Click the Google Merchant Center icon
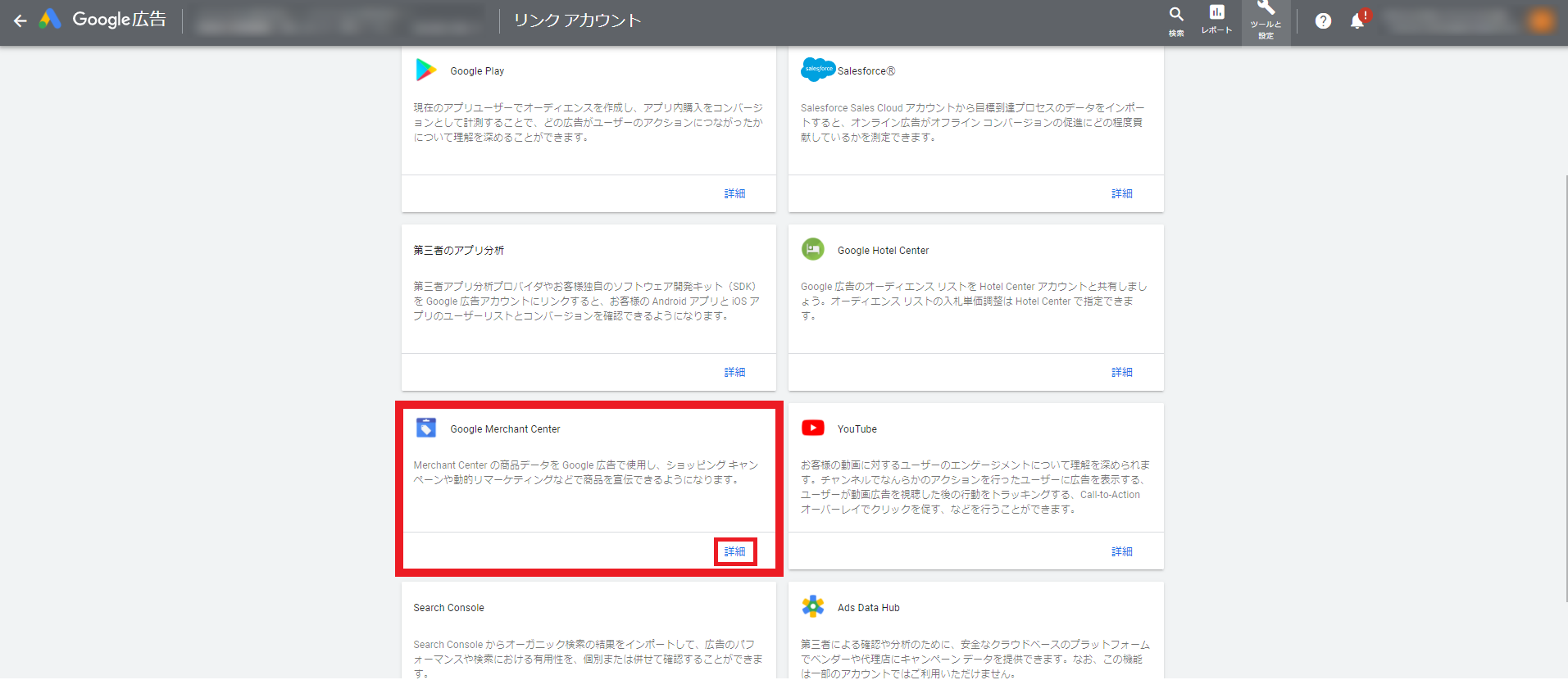Viewport: 1568px width, 680px height. (426, 428)
